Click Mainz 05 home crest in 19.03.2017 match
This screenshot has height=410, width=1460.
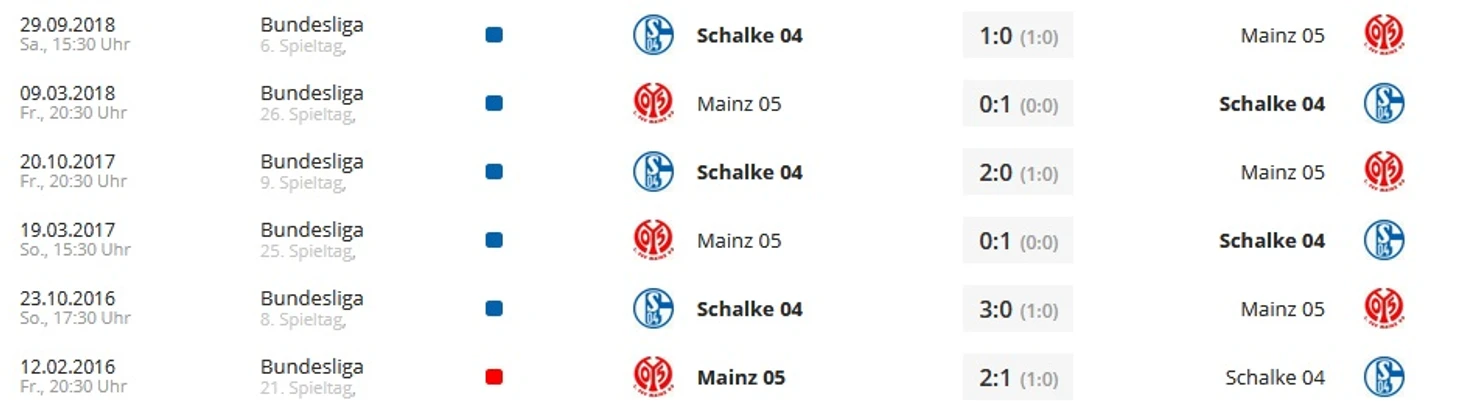[653, 240]
